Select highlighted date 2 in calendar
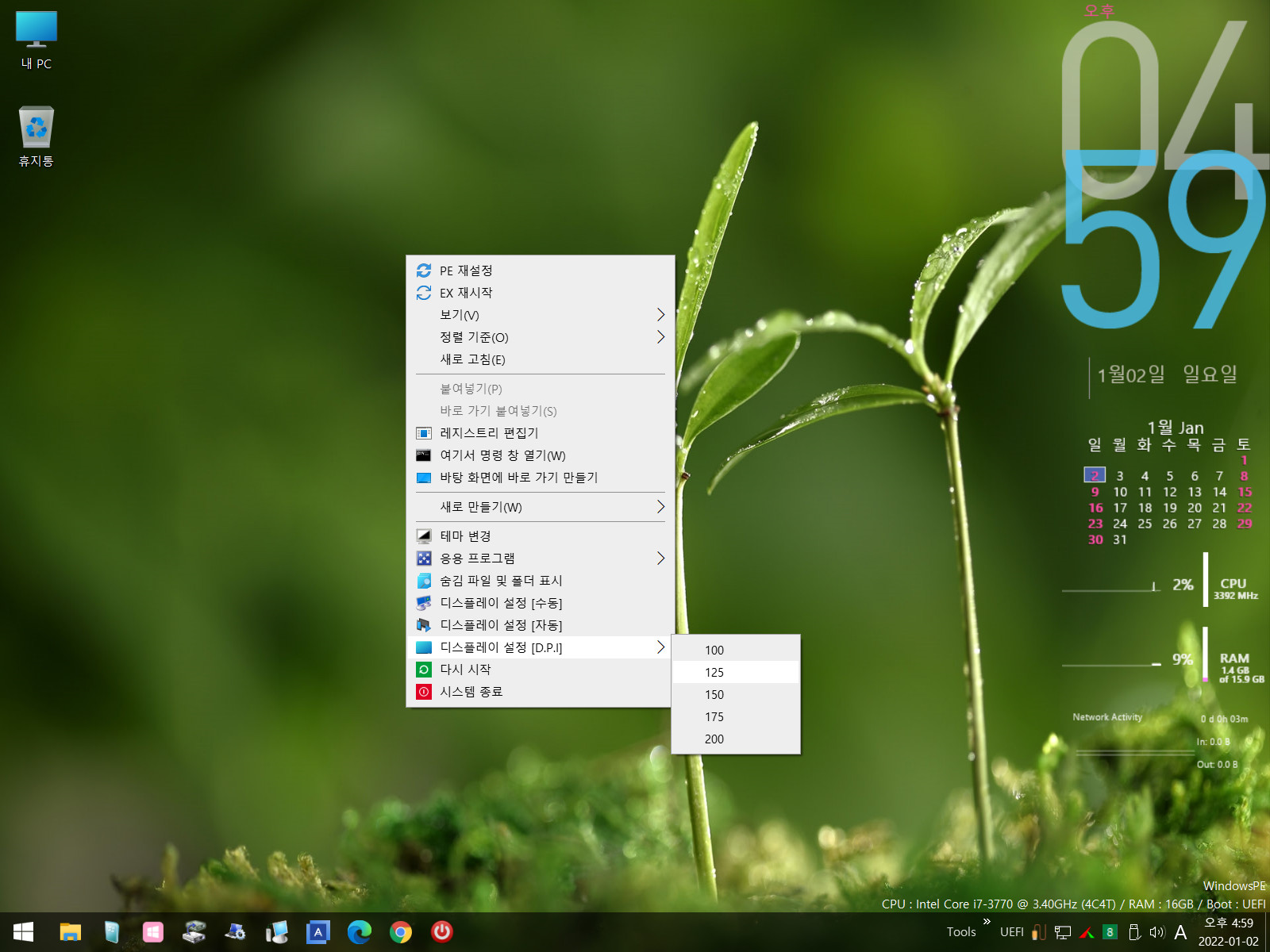This screenshot has width=1270, height=952. (x=1095, y=475)
